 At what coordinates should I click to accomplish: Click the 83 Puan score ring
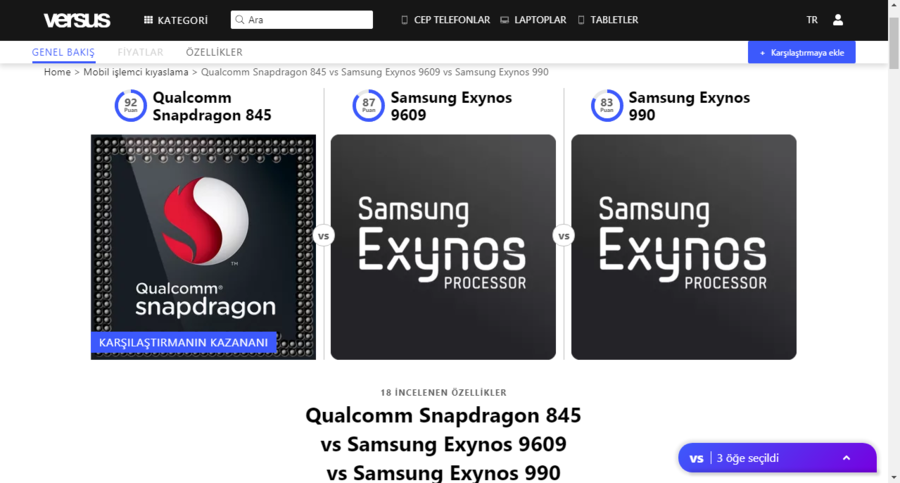point(607,106)
